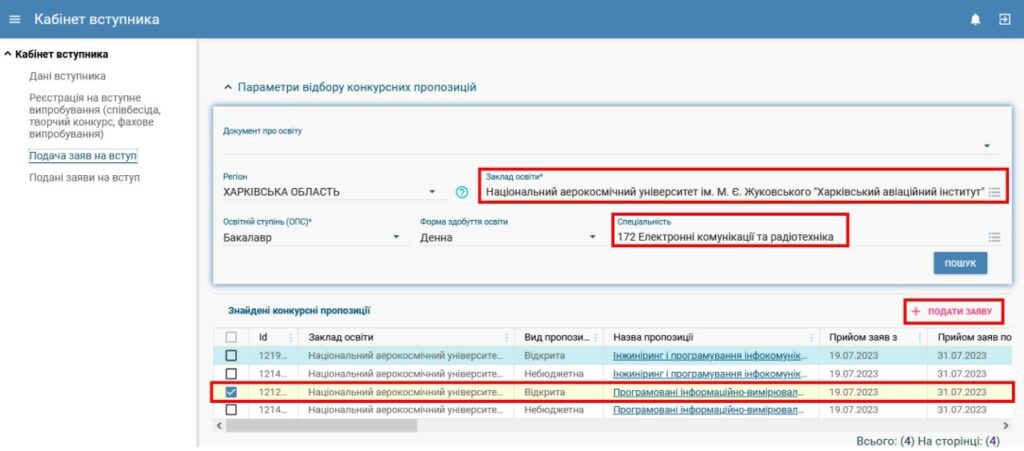1024x451 pixels.
Task: Click the notifications bell icon
Action: [x=975, y=20]
